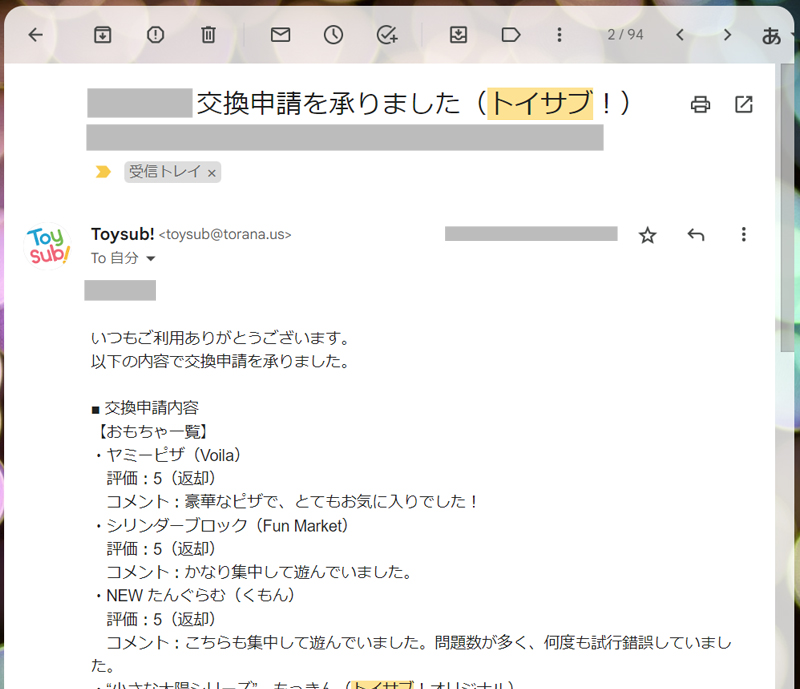This screenshot has height=689, width=800.
Task: Click the email subject 交換申請を承りました
Action: pos(329,103)
